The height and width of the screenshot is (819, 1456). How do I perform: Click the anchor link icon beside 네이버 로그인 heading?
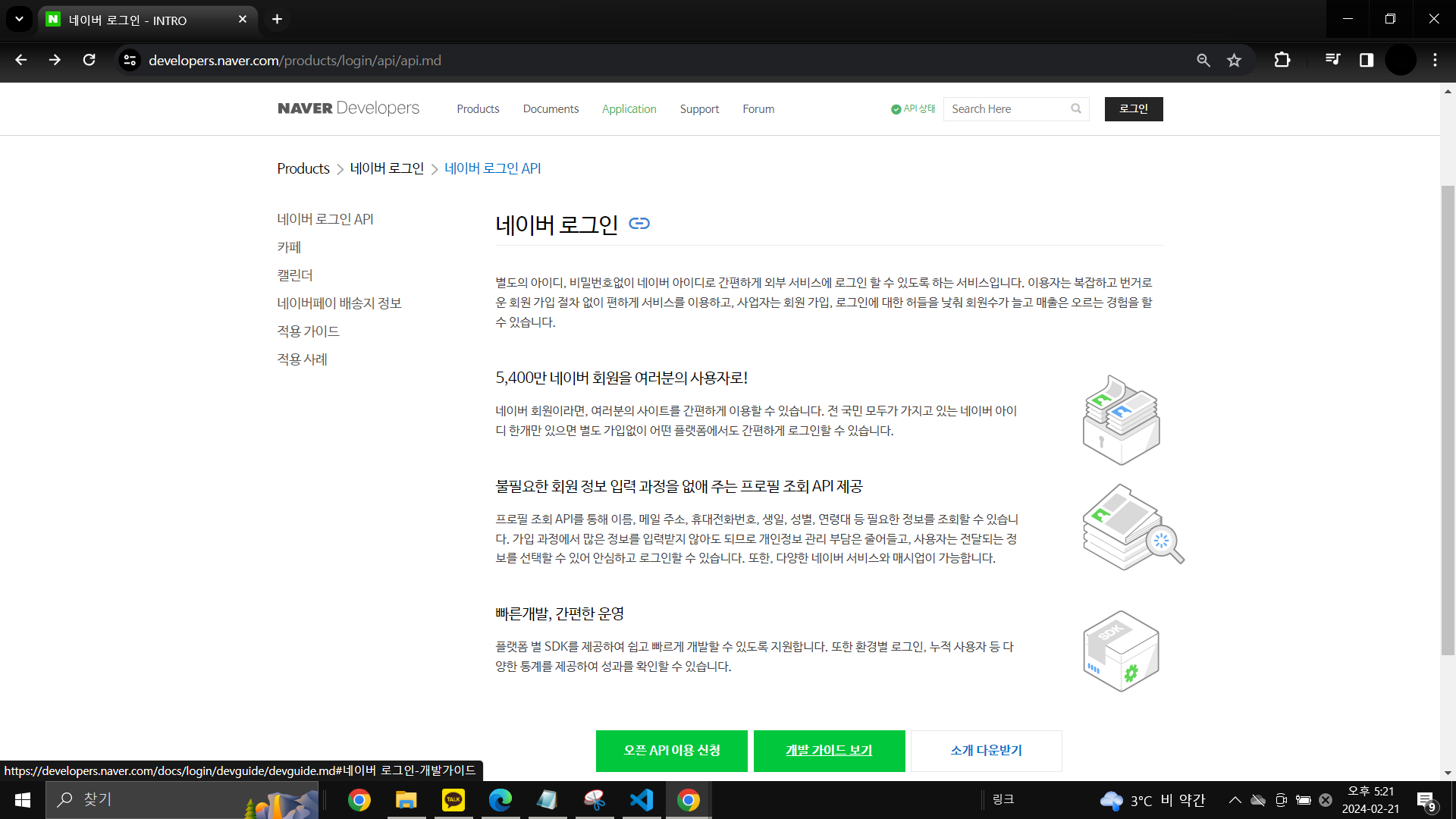pyautogui.click(x=639, y=224)
